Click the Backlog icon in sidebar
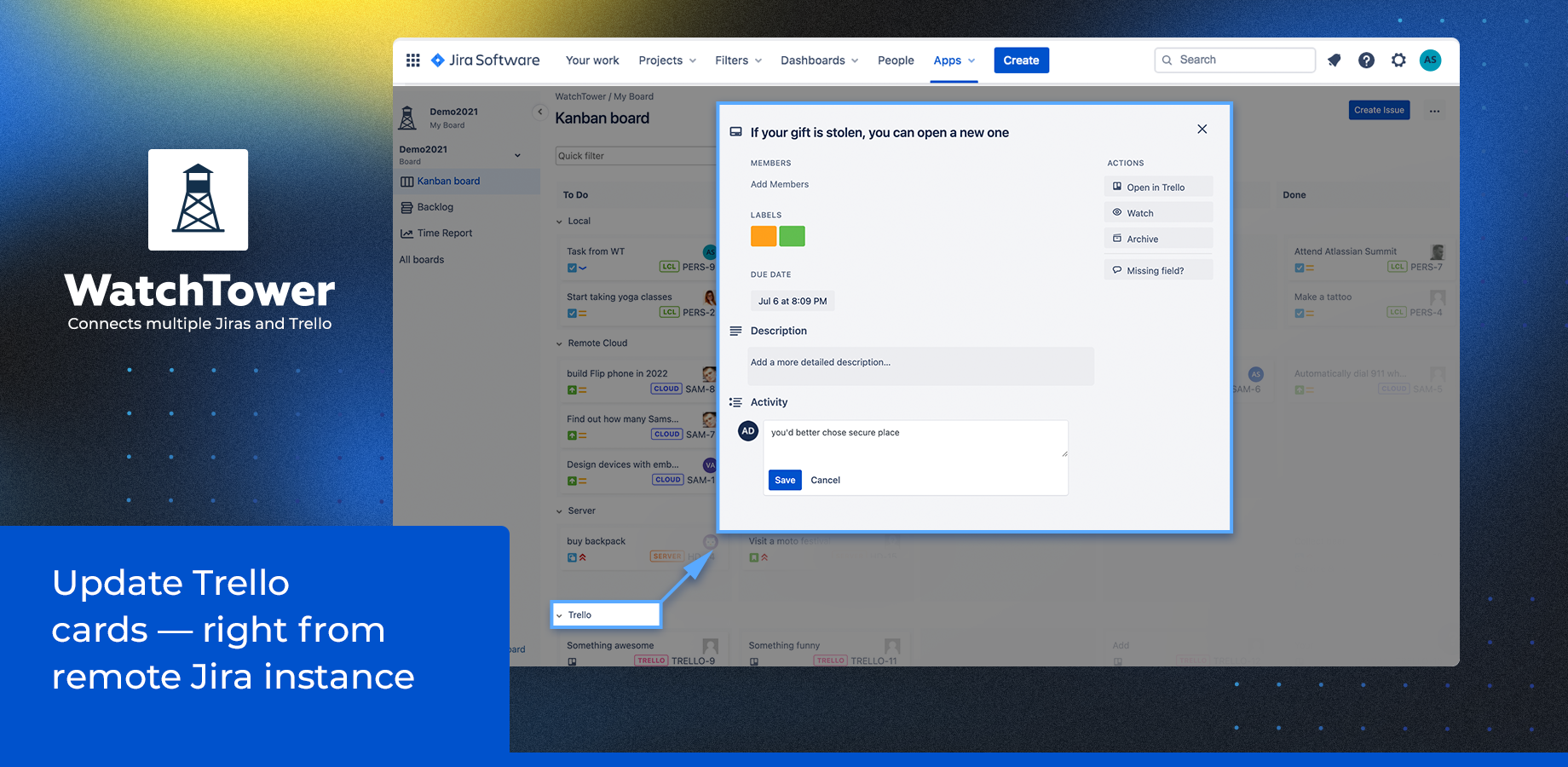This screenshot has height=767, width=1568. point(407,207)
